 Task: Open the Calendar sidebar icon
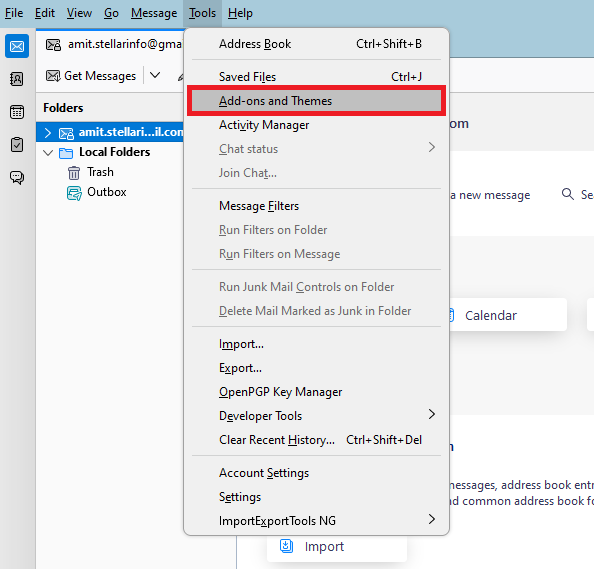coord(17,112)
